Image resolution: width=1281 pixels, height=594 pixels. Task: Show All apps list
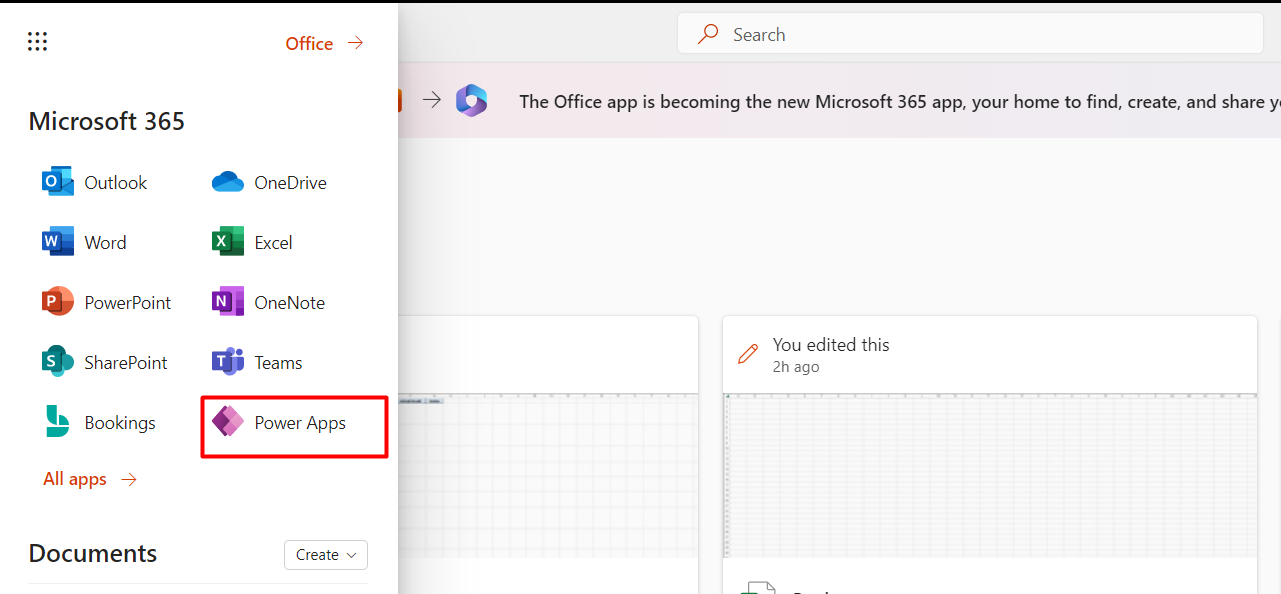tap(90, 479)
